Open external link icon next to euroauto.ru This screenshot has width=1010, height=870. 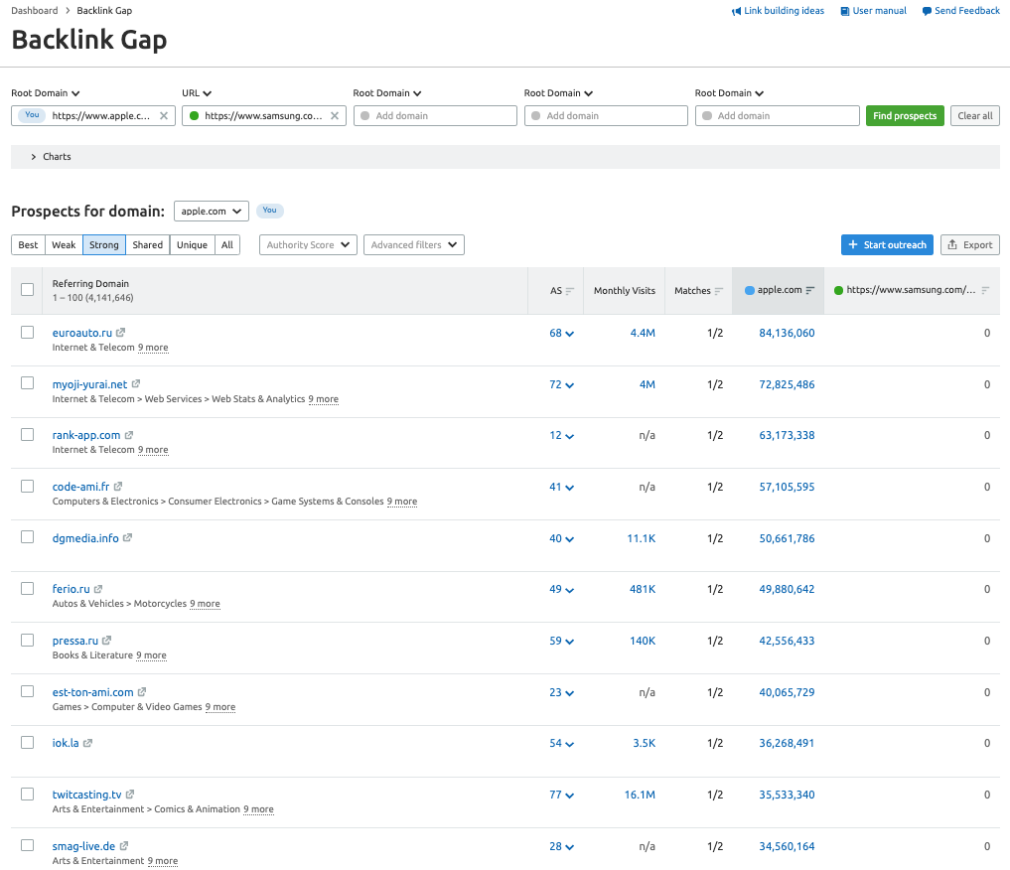(x=120, y=333)
